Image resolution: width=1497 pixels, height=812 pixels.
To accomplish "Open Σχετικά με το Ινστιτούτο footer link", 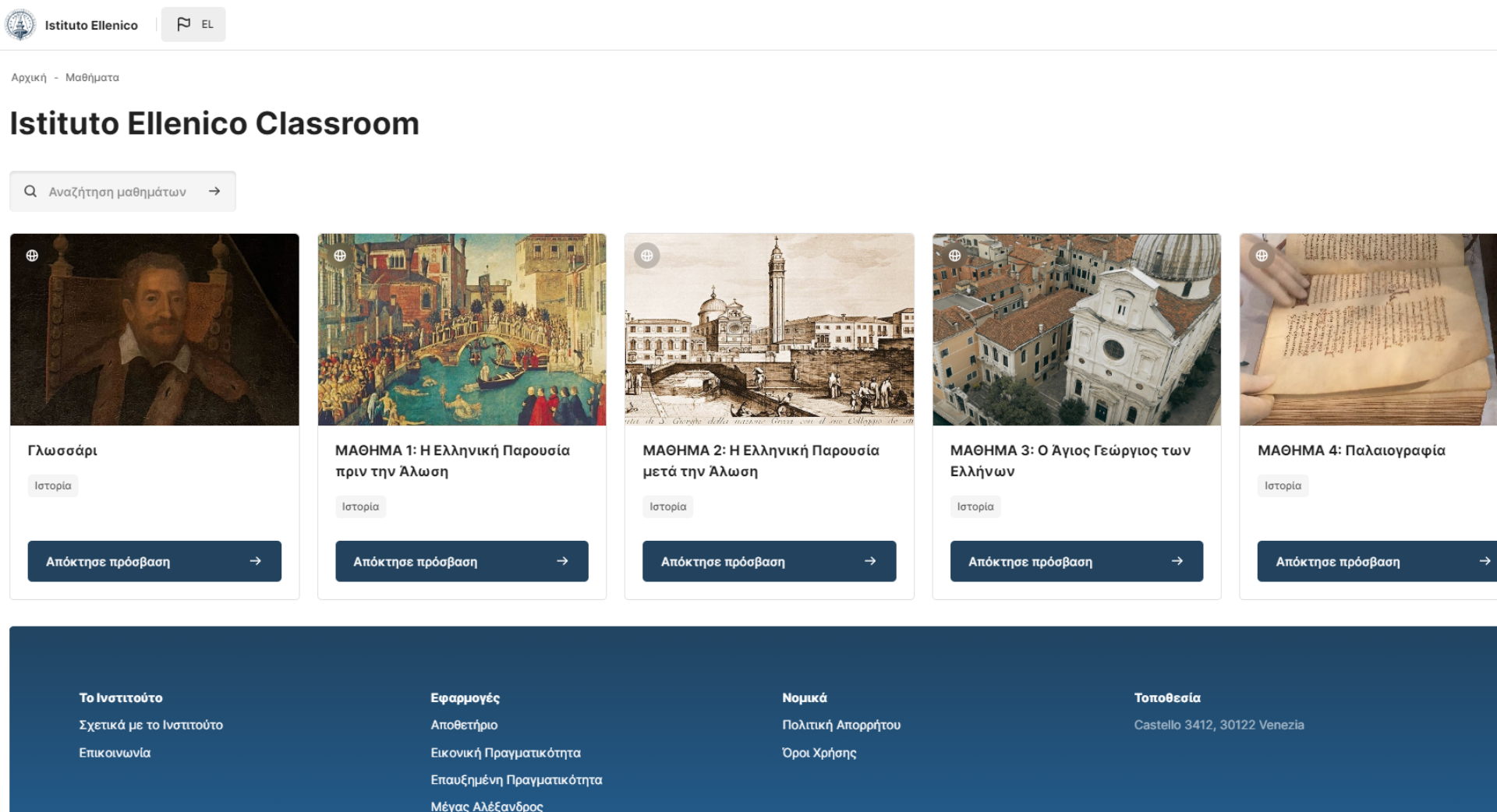I will 150,725.
